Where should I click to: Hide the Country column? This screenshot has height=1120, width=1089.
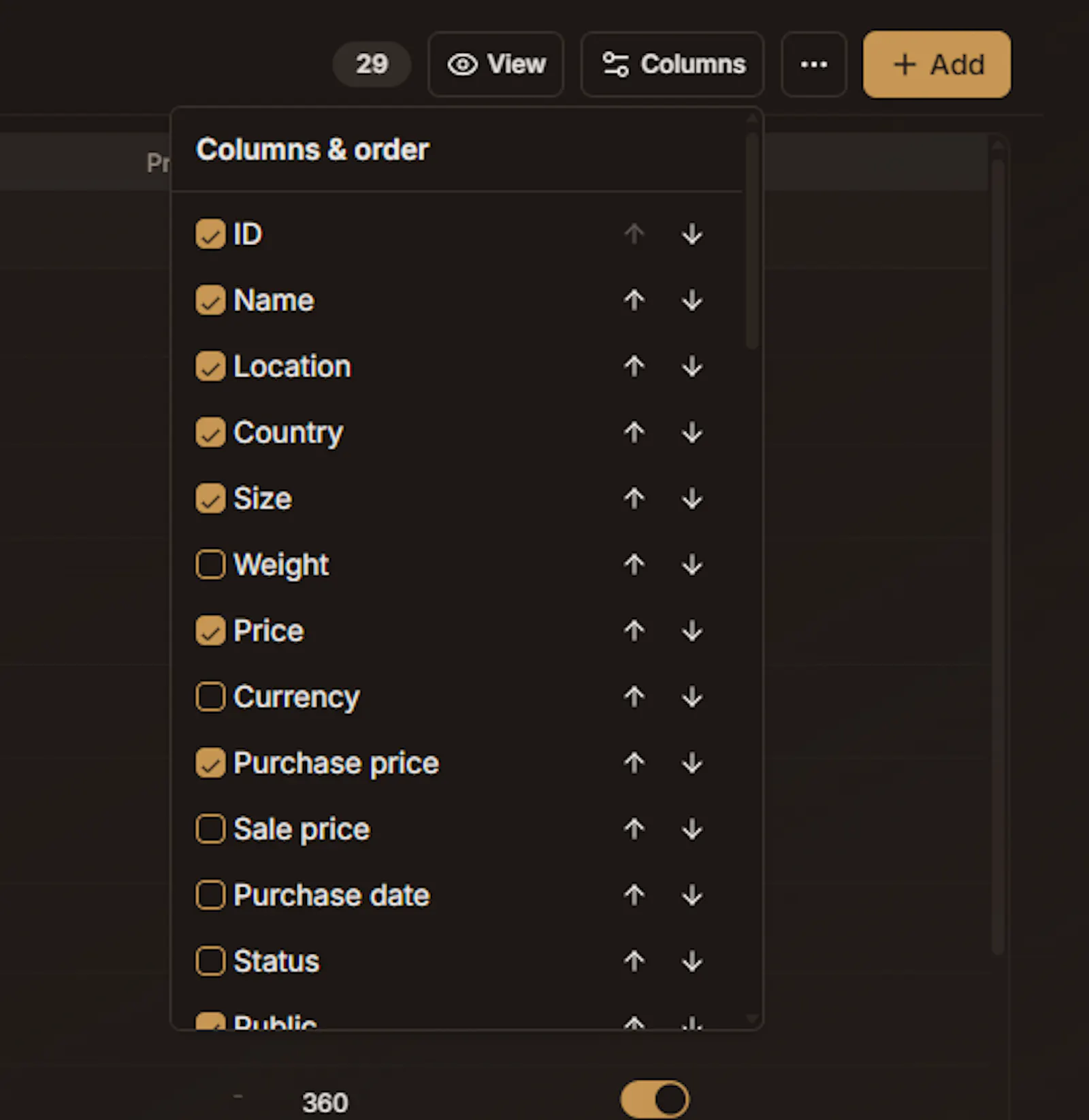(210, 432)
